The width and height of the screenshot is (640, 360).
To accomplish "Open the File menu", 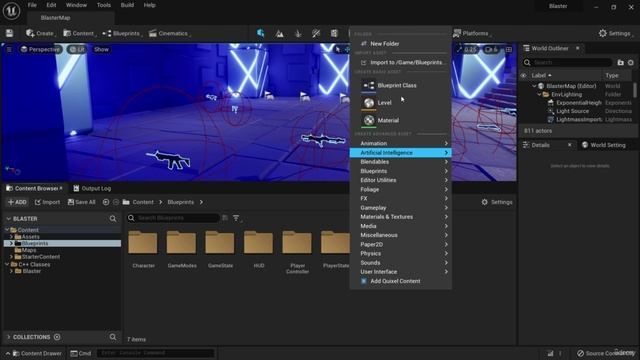I will coord(32,5).
